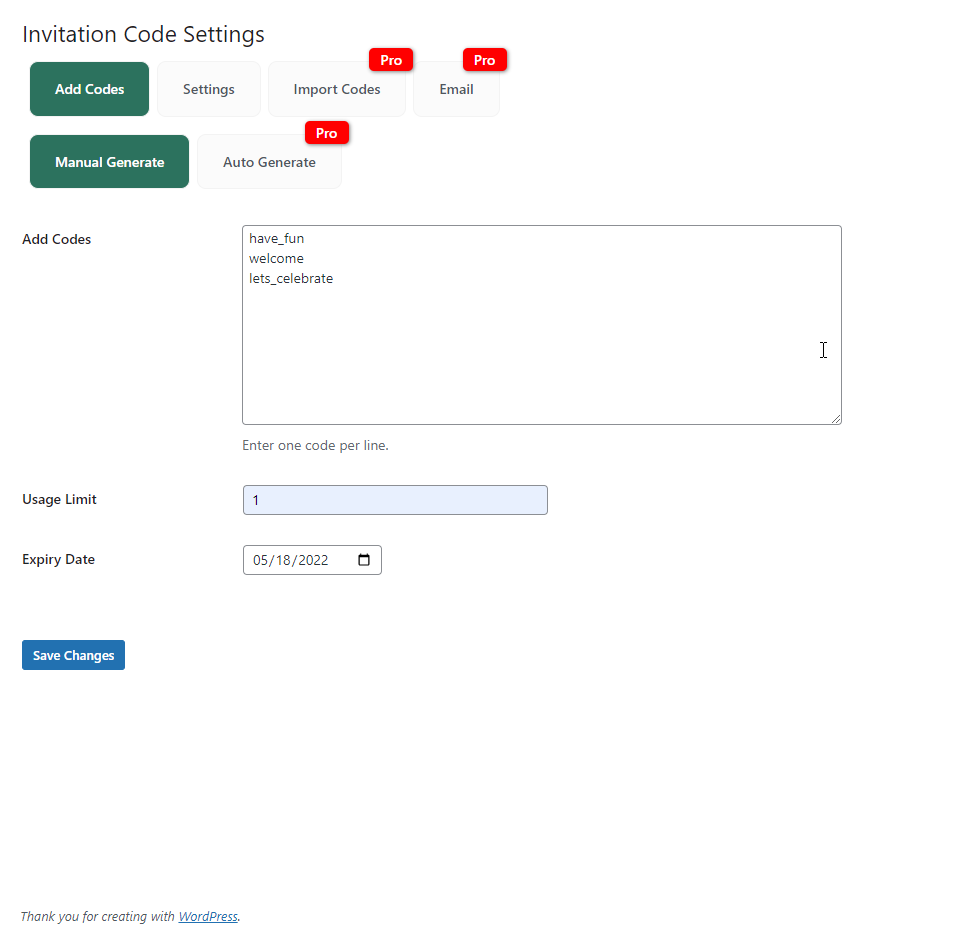Select the Auto Generate sub-tab
Image resolution: width=980 pixels, height=936 pixels.
pyautogui.click(x=269, y=162)
